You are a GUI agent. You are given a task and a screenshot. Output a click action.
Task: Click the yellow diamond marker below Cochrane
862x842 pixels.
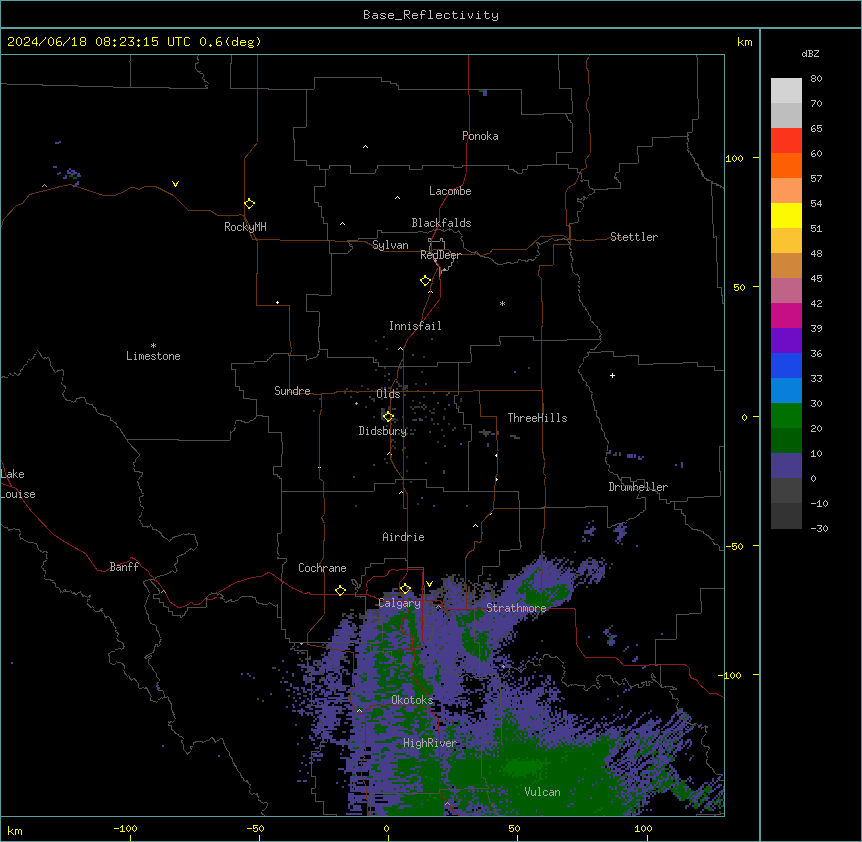tap(340, 590)
